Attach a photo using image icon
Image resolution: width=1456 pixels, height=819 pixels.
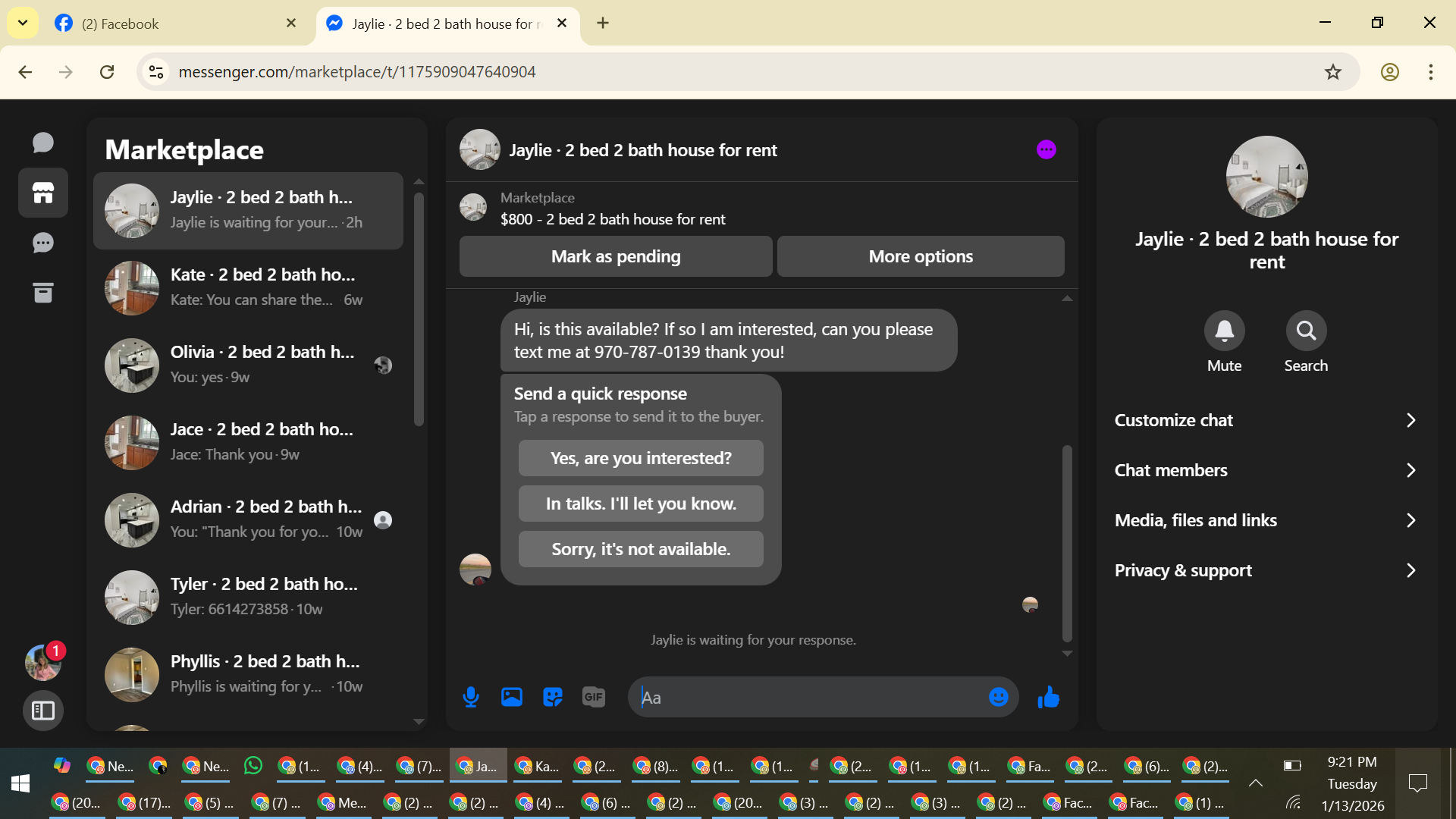click(512, 697)
